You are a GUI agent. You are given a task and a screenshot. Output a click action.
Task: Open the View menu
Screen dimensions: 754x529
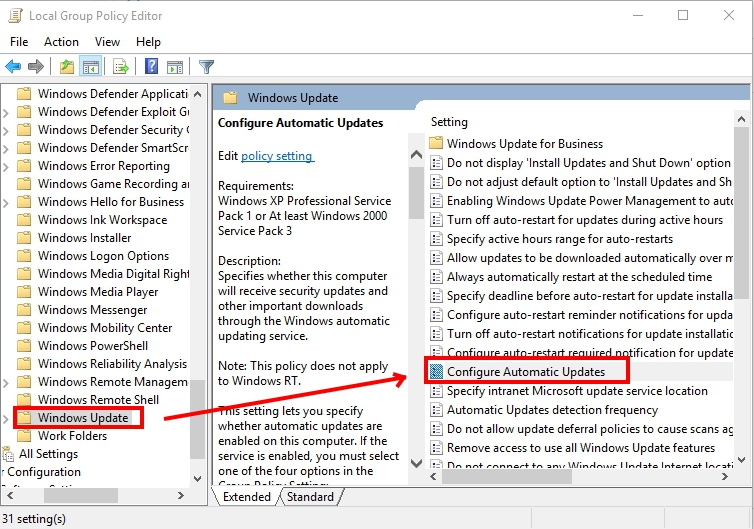click(x=107, y=42)
